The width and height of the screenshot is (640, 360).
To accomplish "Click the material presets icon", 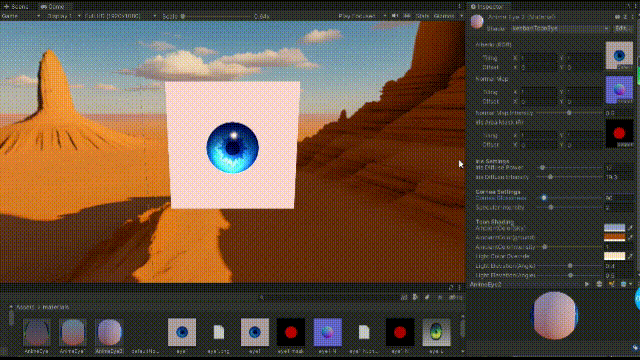I will click(624, 17).
